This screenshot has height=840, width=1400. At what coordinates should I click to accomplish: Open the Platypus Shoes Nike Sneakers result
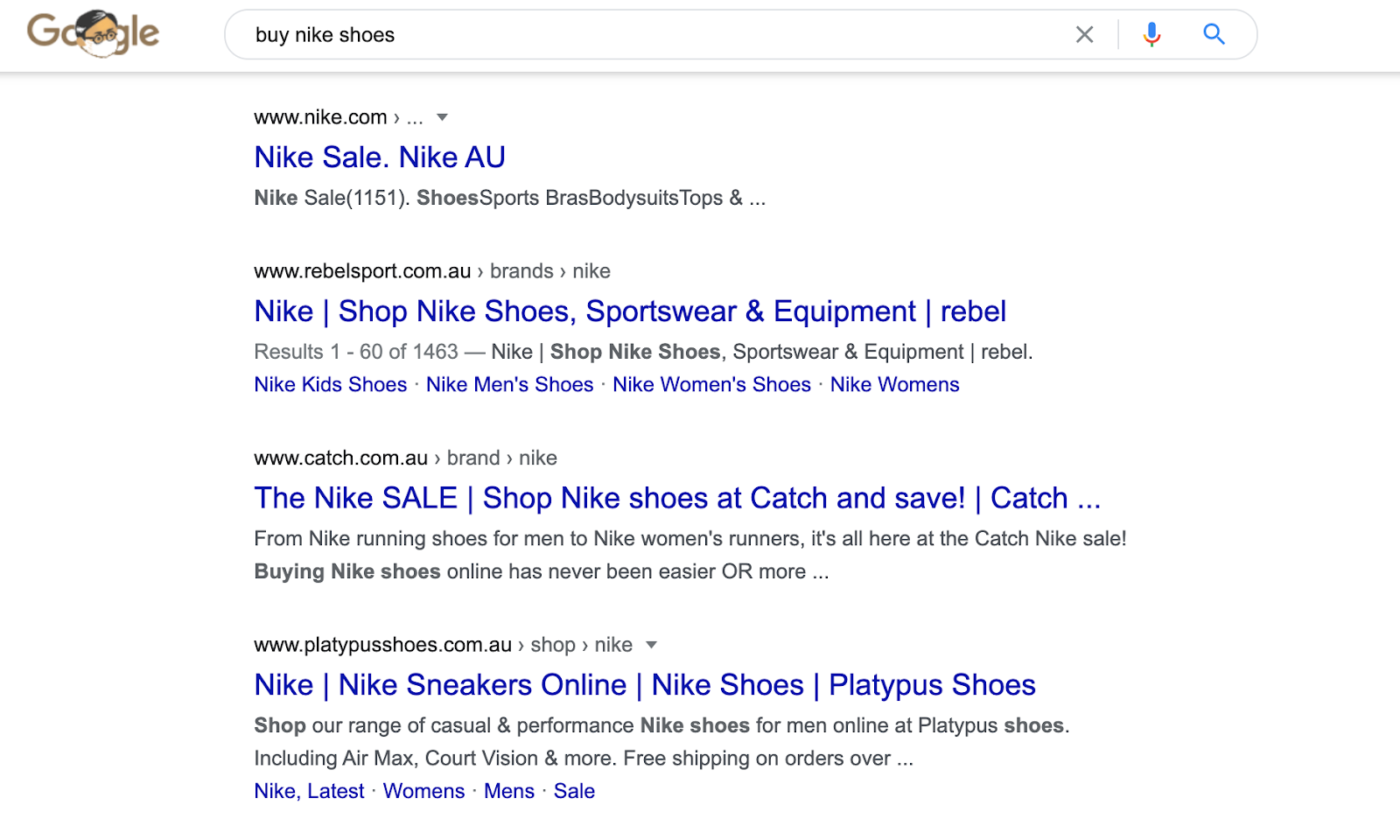[644, 685]
